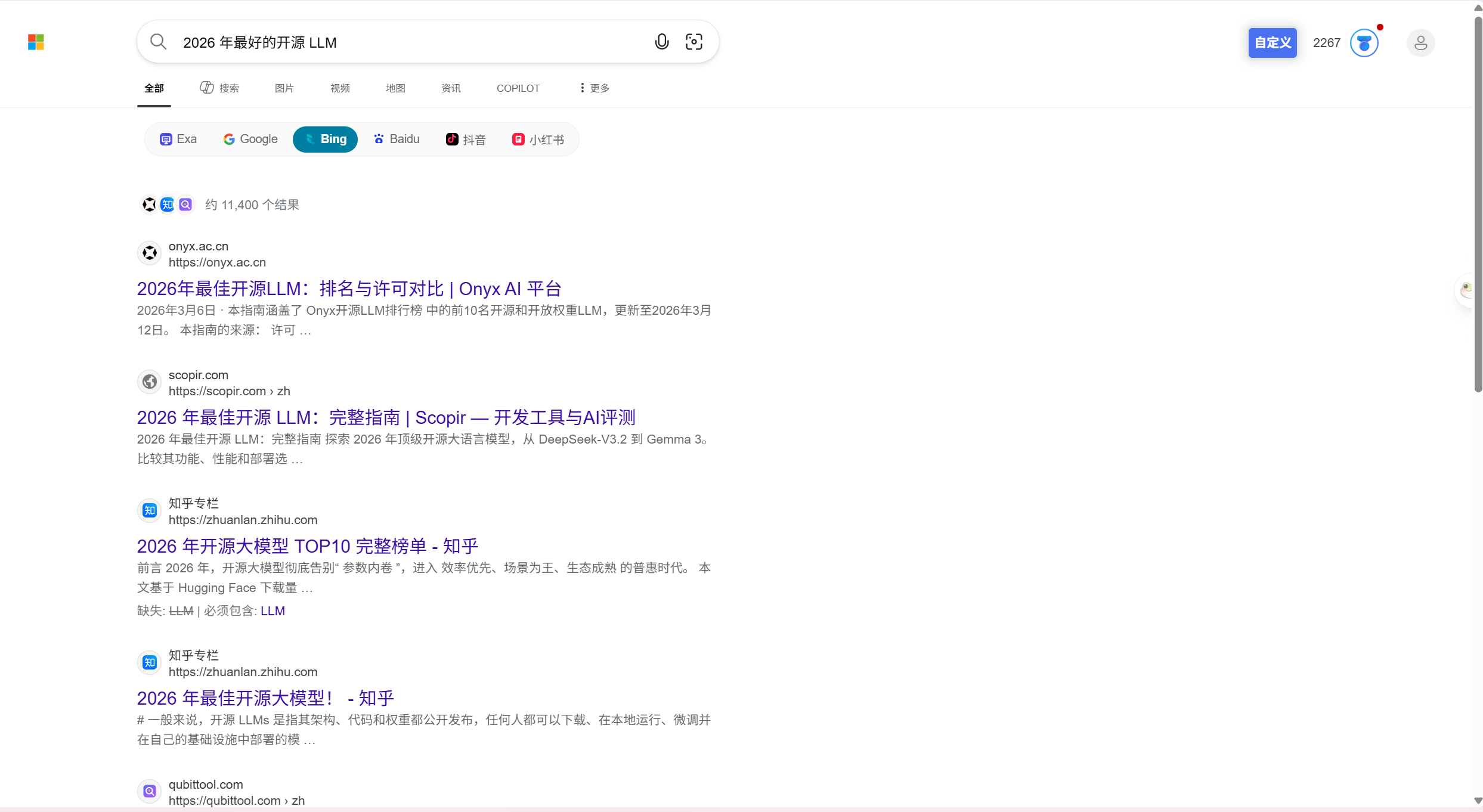
Task: Click favicon of 2026 年最佳开源大模型 result
Action: [149, 663]
